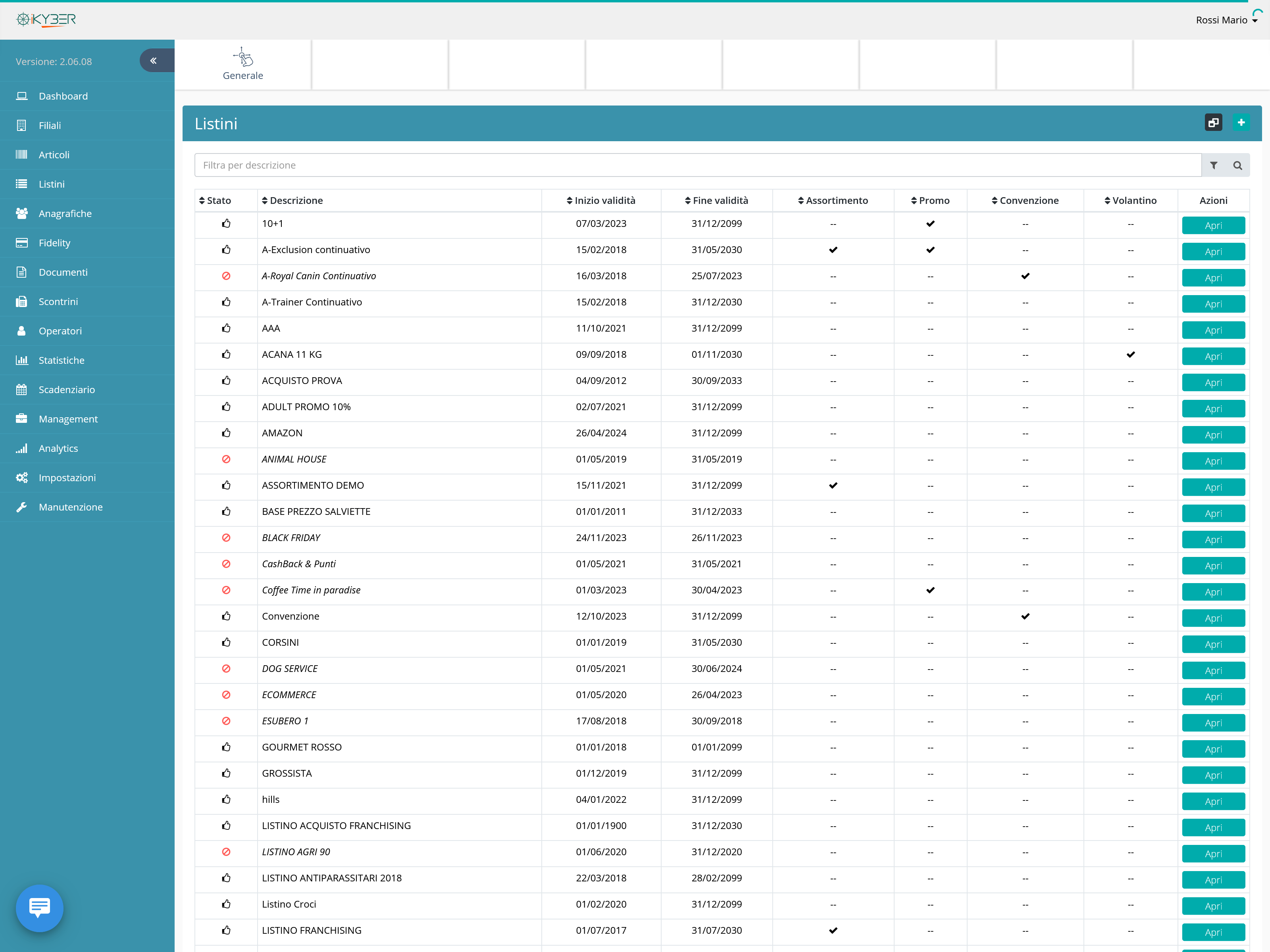1270x952 pixels.
Task: Click the Listini list icon
Action: [x=22, y=184]
